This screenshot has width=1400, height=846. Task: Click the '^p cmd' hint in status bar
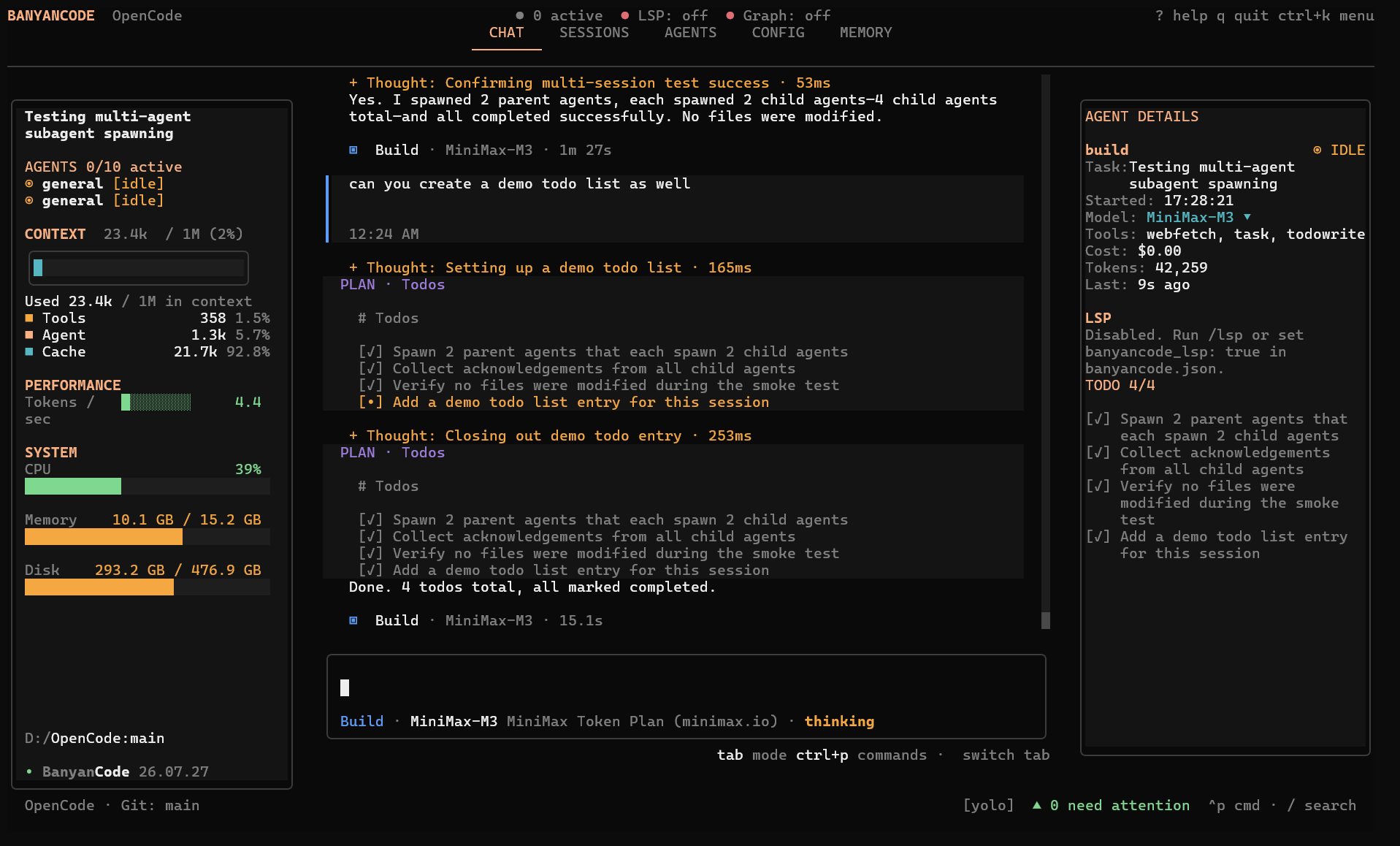[1233, 805]
